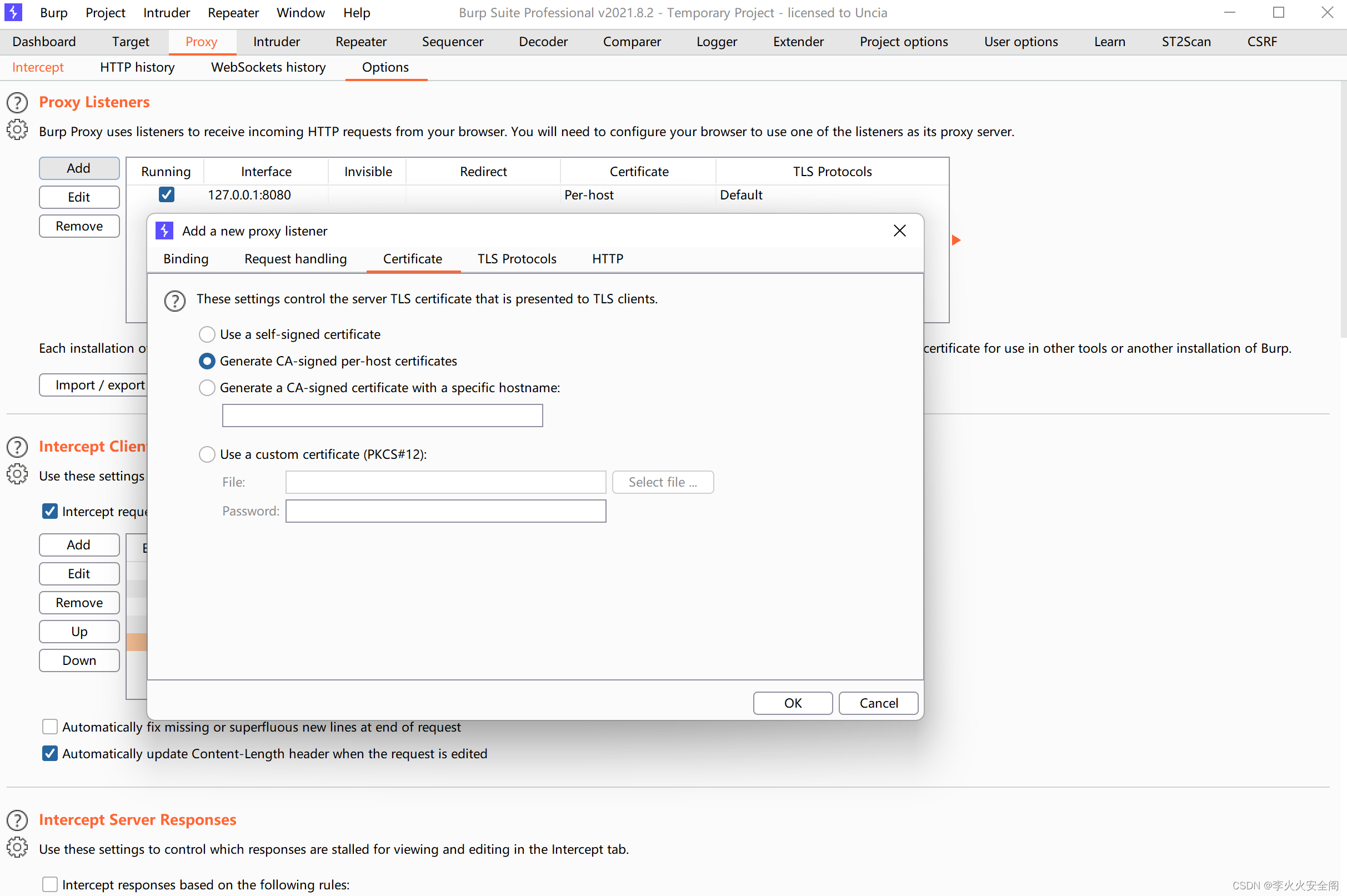Click Edit in Proxy Listeners

pos(79,198)
